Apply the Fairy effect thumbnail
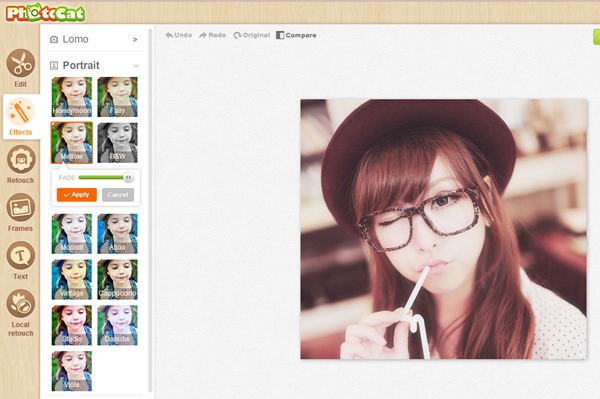Image resolution: width=600 pixels, height=399 pixels. (x=117, y=97)
